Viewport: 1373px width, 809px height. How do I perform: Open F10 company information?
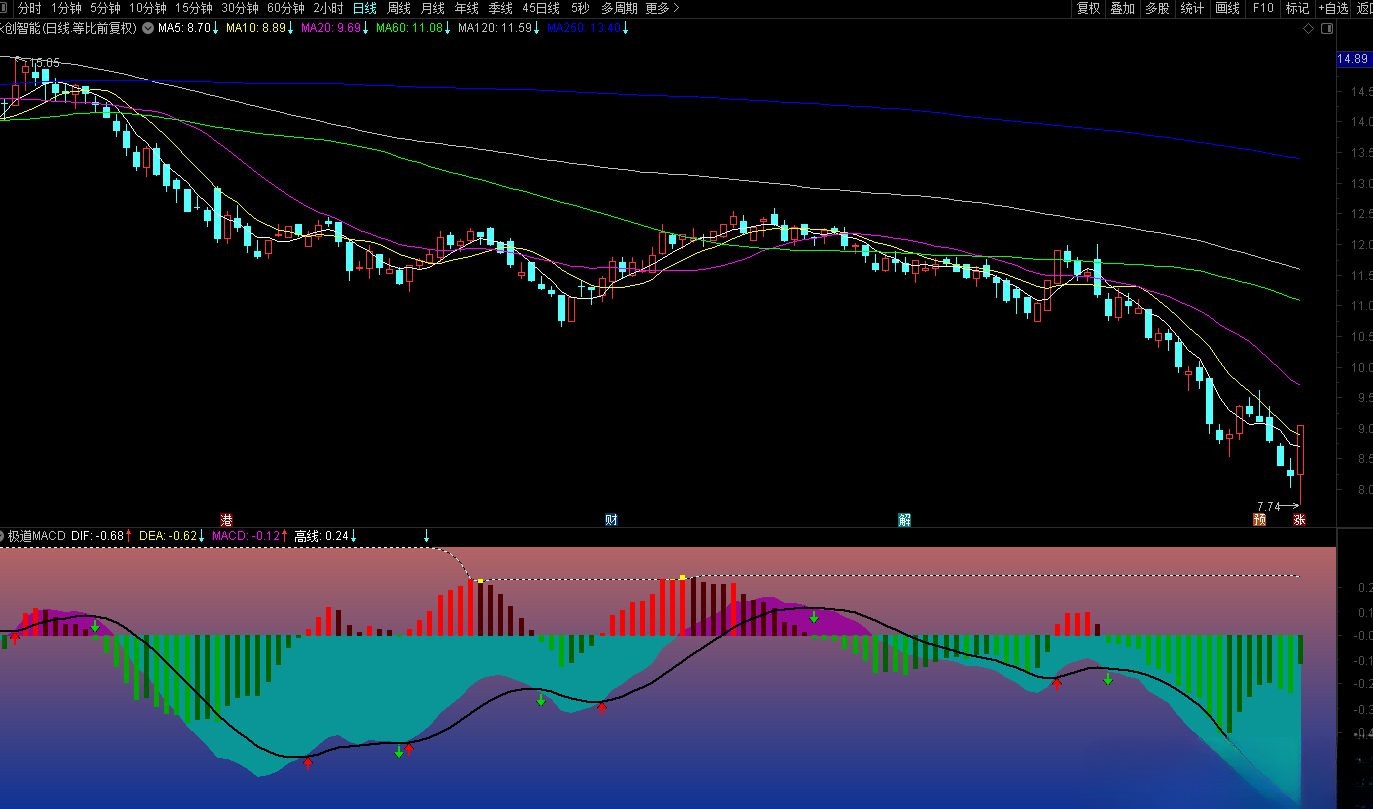click(x=1263, y=8)
